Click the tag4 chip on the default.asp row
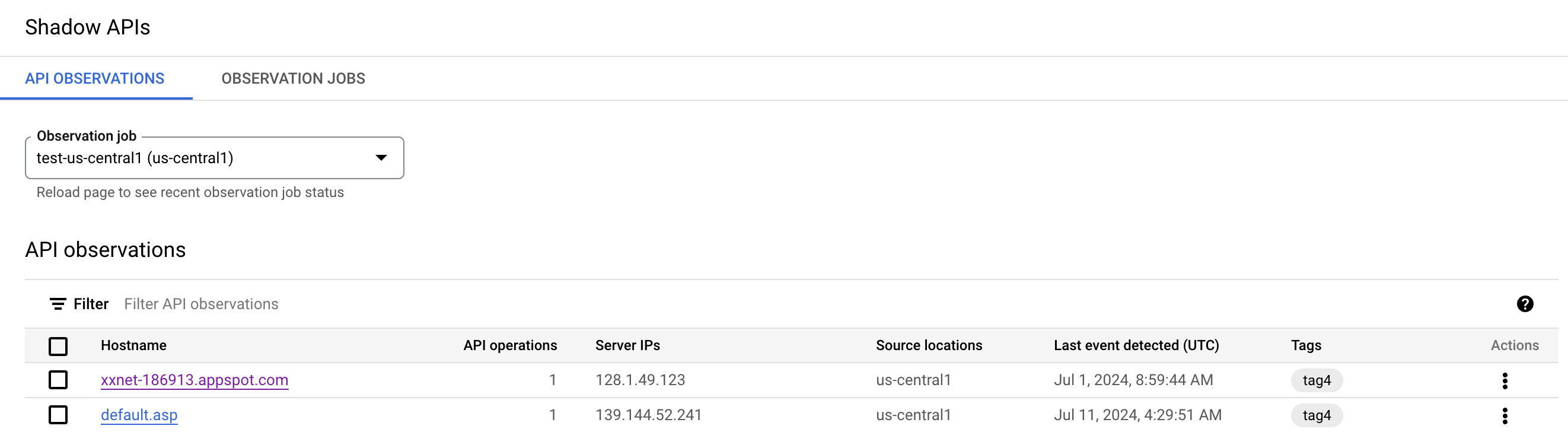This screenshot has width=1568, height=432. [1317, 415]
